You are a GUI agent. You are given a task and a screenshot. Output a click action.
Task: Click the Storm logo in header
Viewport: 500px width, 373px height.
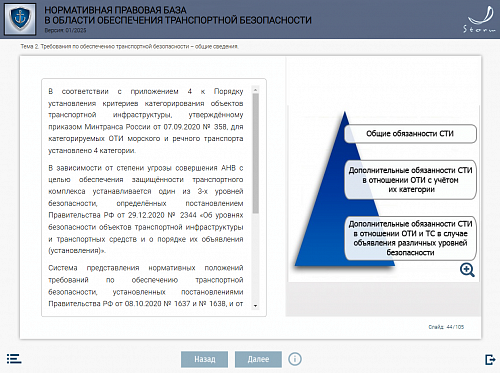[x=480, y=19]
